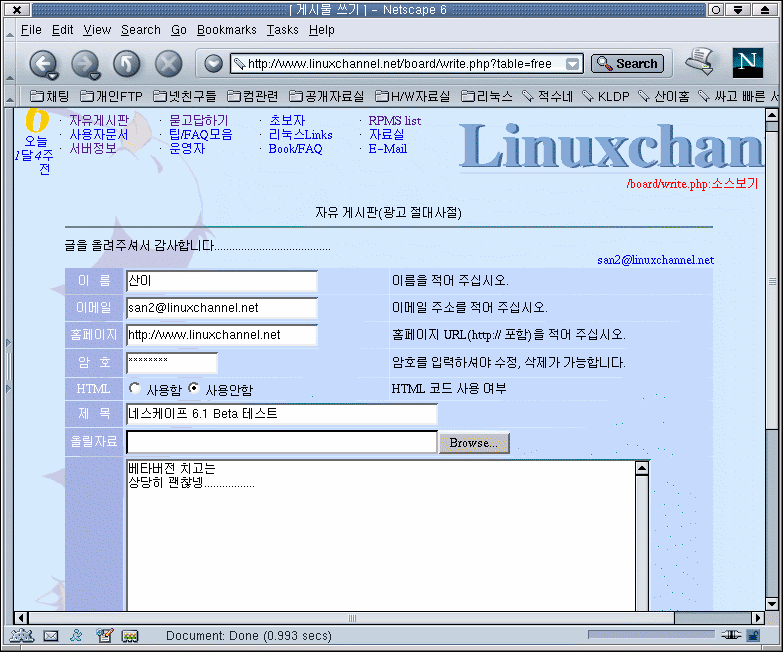This screenshot has height=652, width=783.
Task: Open Composer from the status bar
Action: (x=103, y=635)
